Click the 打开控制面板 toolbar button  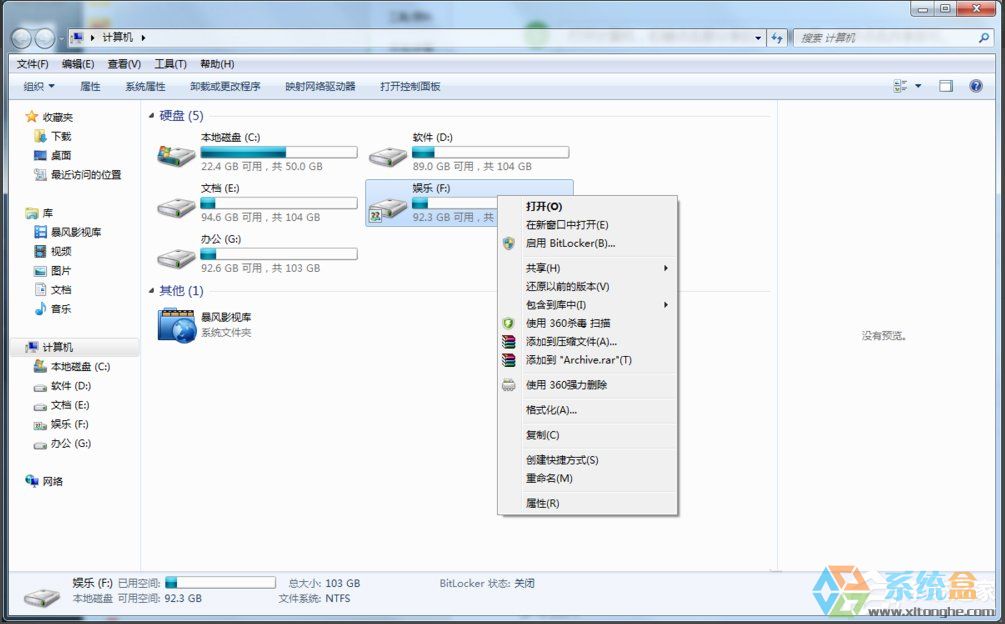[410, 86]
